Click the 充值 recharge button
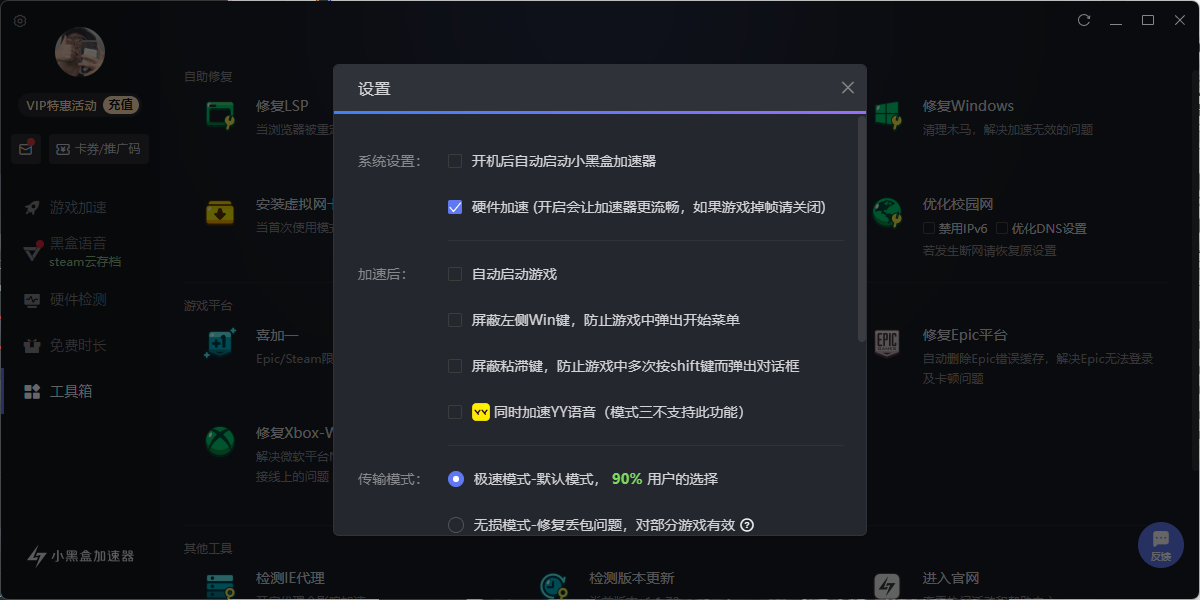This screenshot has height=600, width=1200. coord(120,104)
